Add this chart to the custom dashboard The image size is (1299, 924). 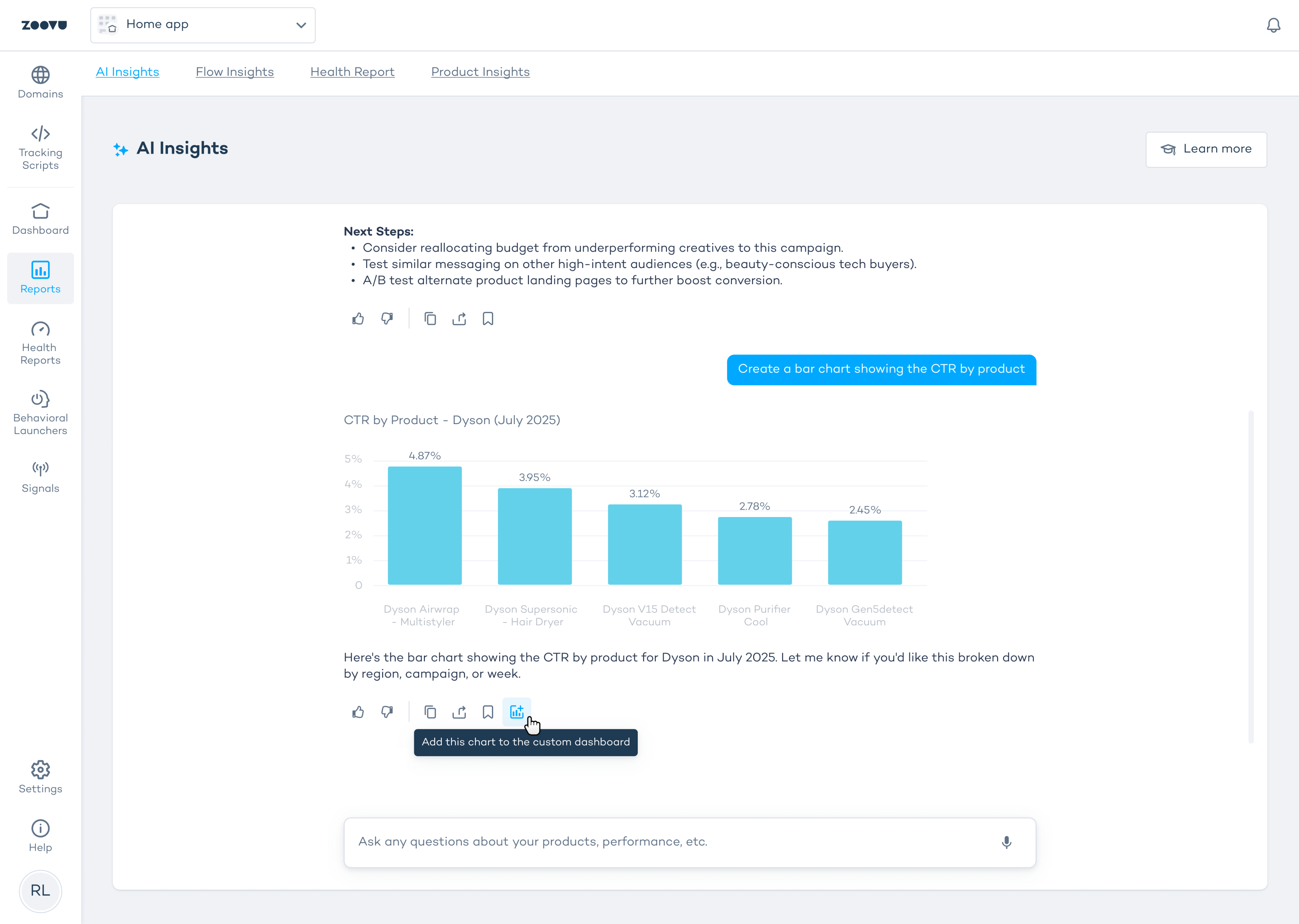click(516, 712)
